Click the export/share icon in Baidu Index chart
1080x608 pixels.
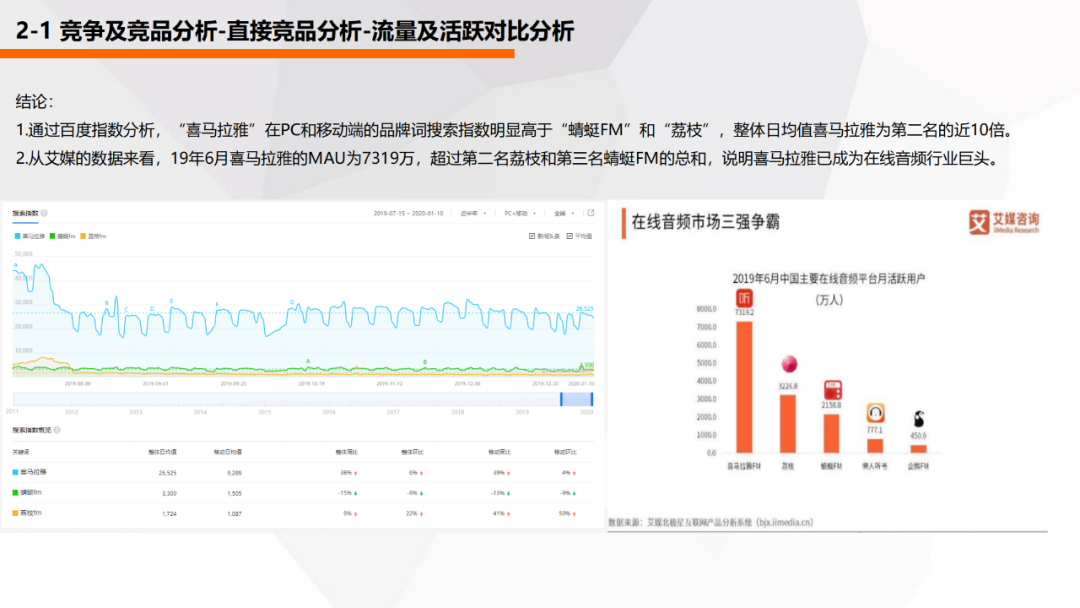[x=591, y=213]
